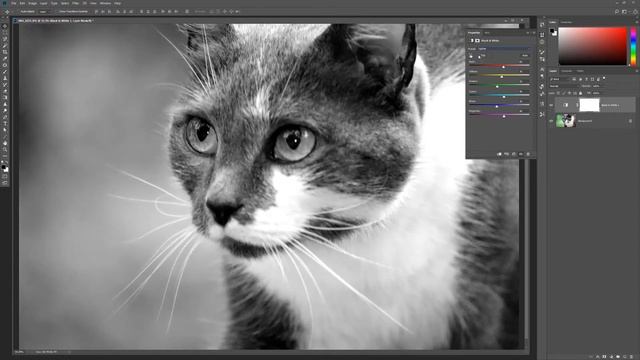Click the open document's title tab

(55, 20)
